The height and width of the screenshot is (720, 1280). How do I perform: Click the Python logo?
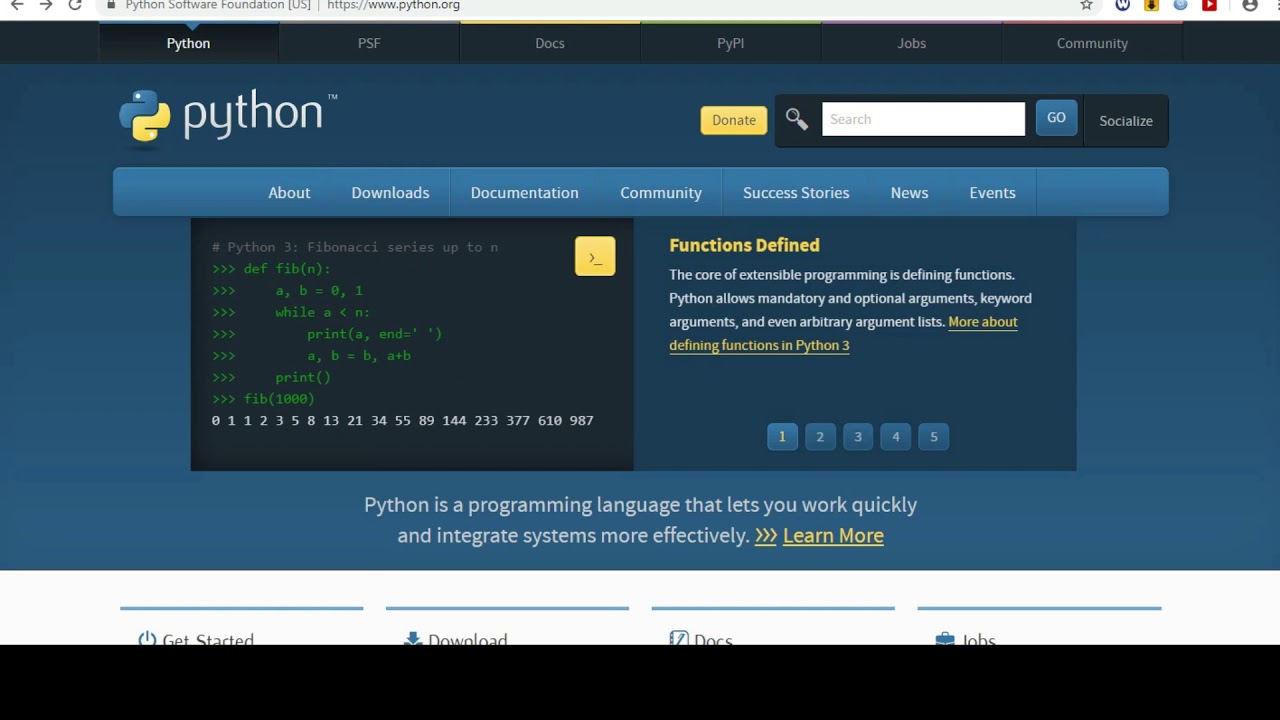(x=228, y=117)
